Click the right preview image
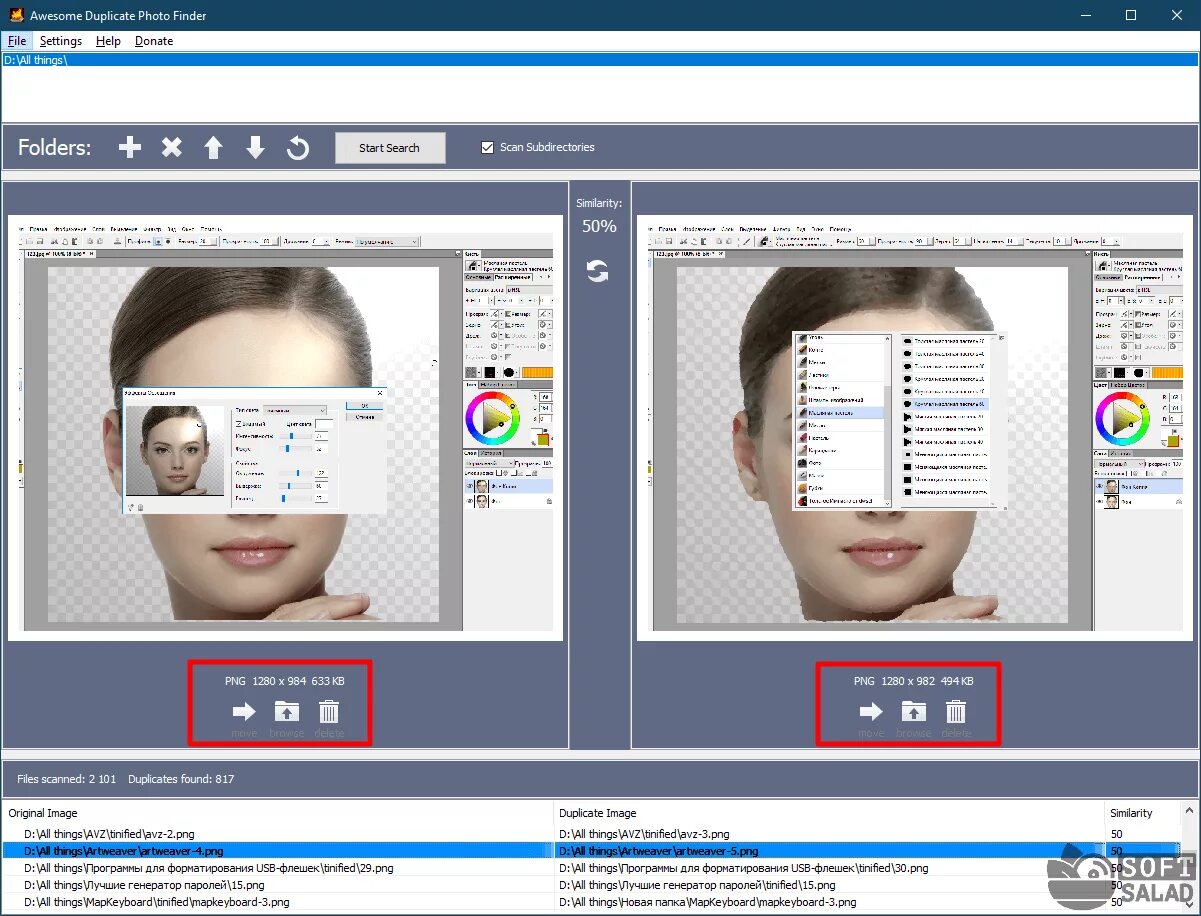 [x=913, y=428]
